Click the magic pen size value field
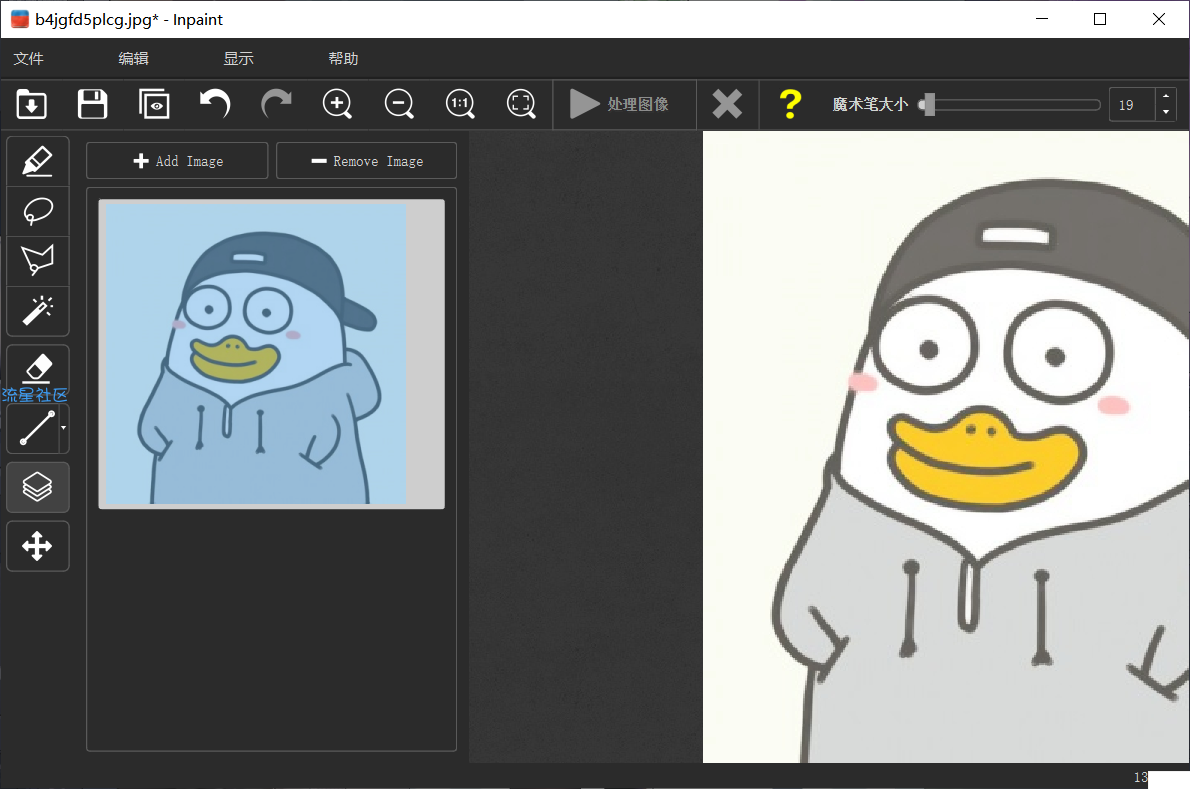 point(1132,105)
